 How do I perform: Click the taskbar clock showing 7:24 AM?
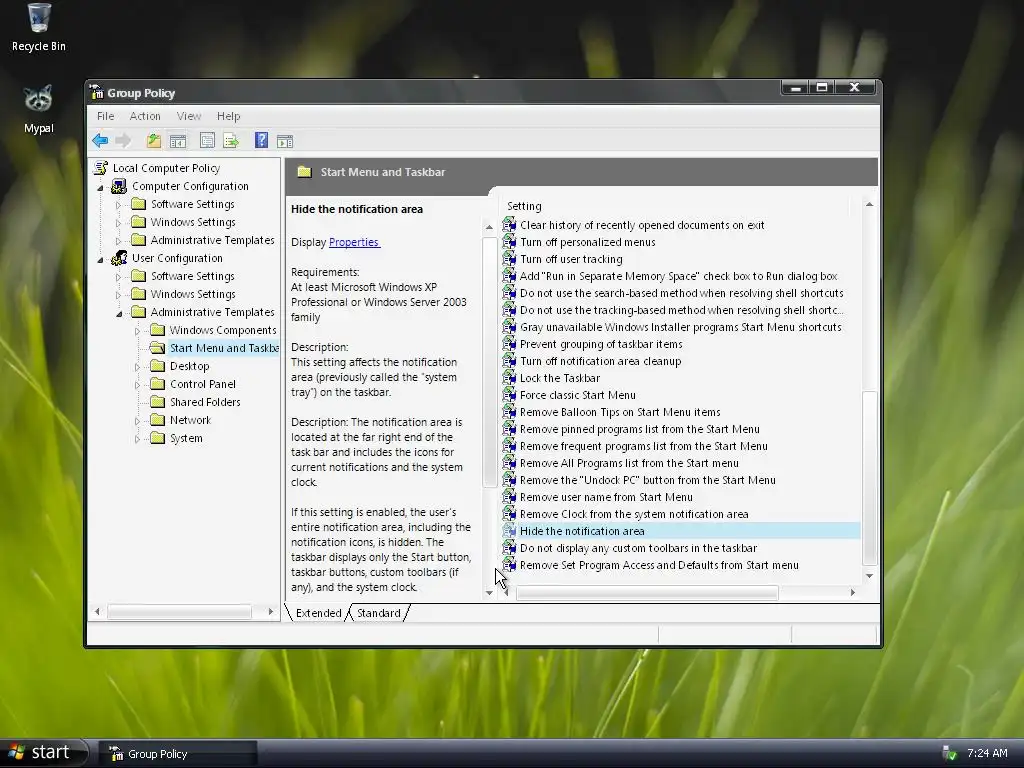987,753
